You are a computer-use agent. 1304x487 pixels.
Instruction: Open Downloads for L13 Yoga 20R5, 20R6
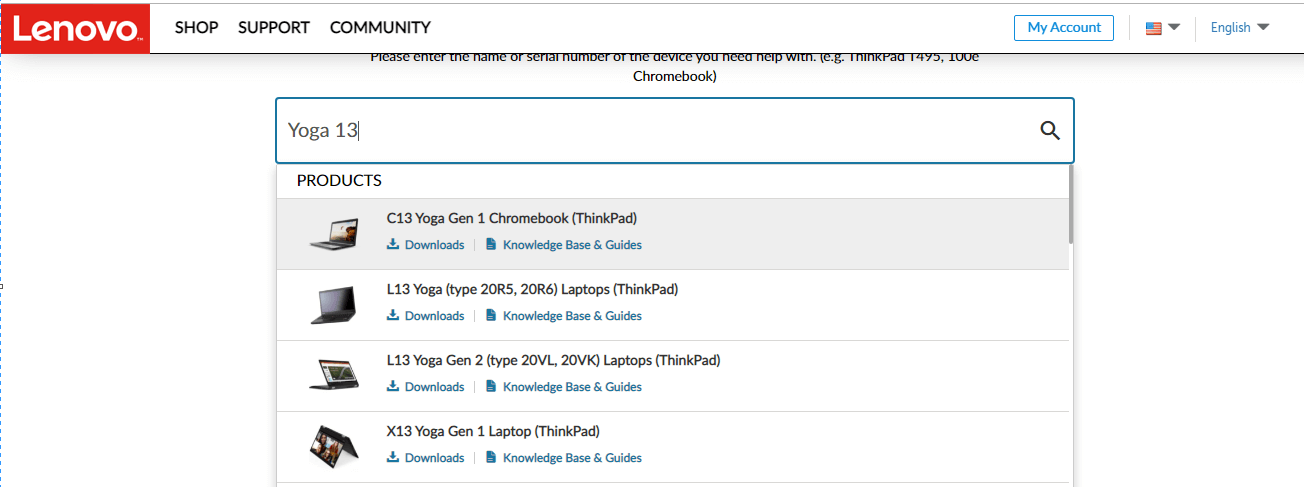click(x=434, y=315)
